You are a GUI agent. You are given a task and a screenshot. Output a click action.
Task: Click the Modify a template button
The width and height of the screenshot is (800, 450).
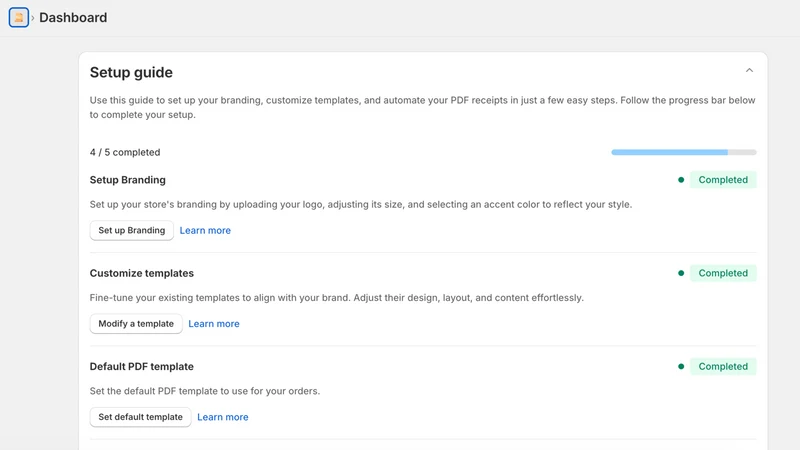(136, 323)
